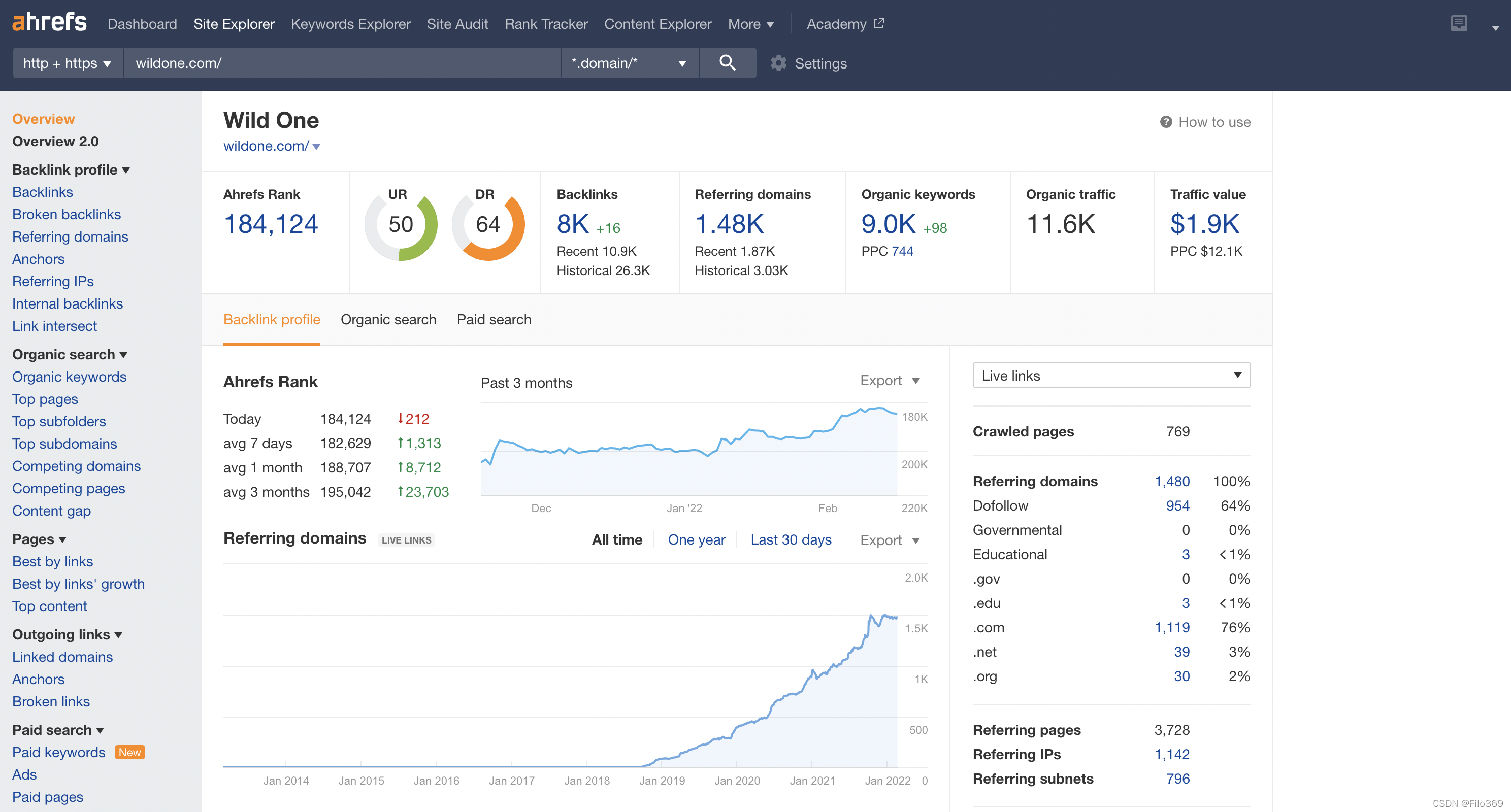Expand the *.domain/* mode dropdown

tap(629, 63)
